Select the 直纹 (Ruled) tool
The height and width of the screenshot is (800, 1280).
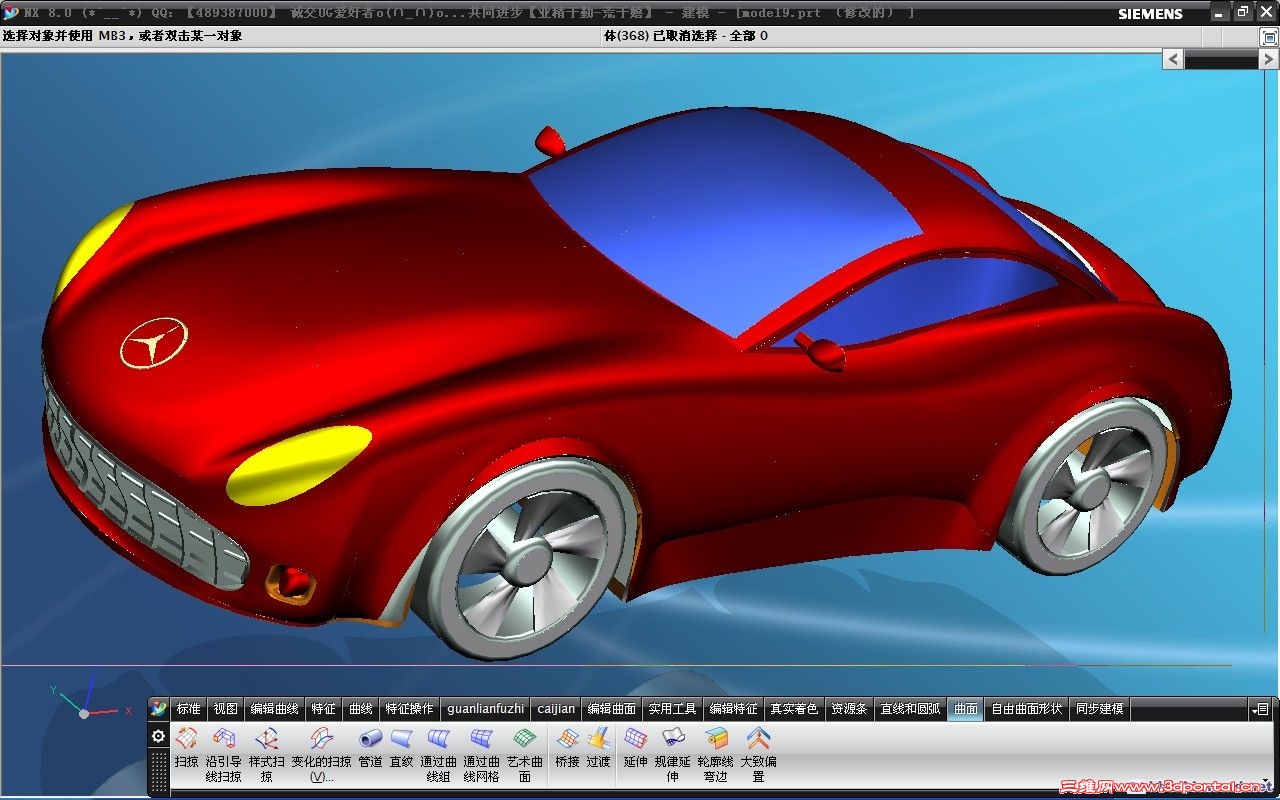coord(401,748)
